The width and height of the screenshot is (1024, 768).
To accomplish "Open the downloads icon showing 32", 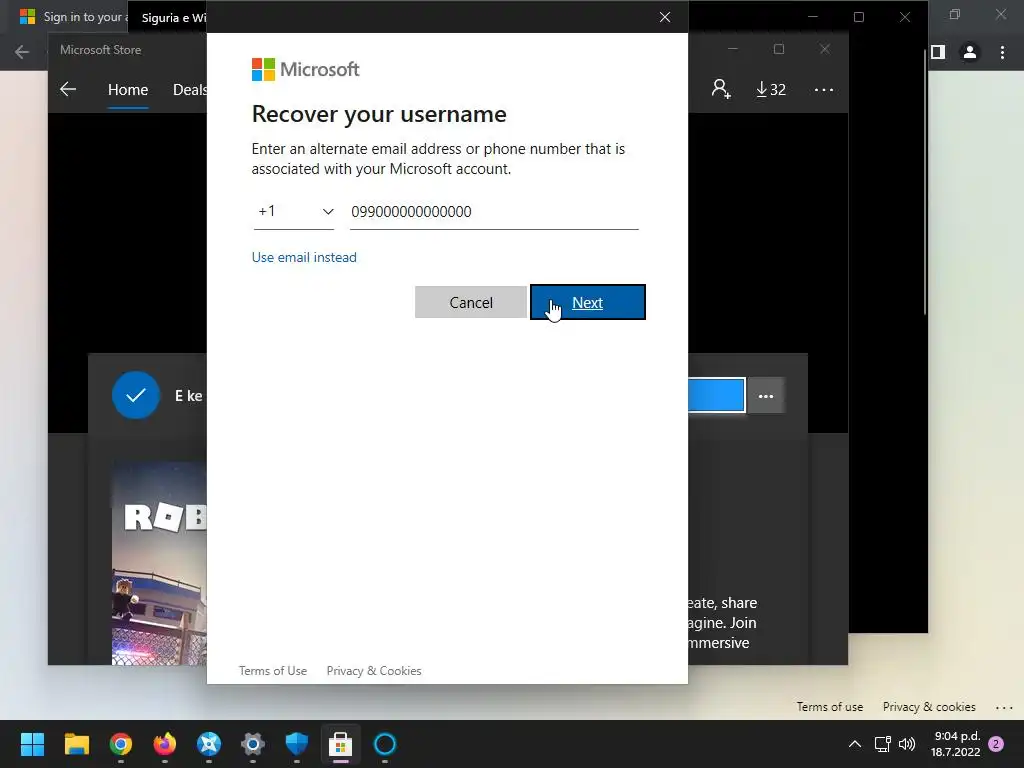I will (x=771, y=89).
